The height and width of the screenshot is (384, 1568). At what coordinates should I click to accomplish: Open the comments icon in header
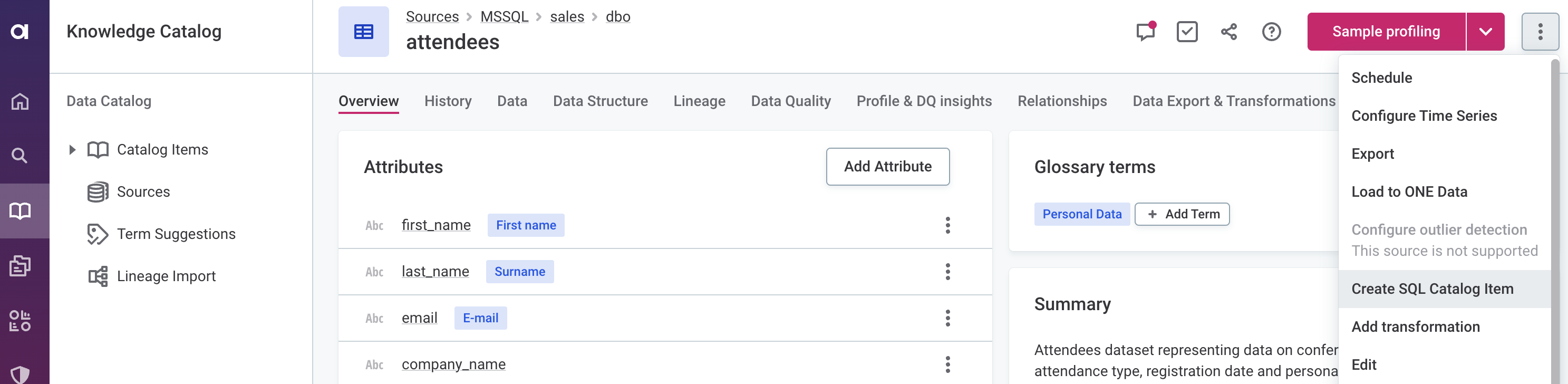point(1145,32)
